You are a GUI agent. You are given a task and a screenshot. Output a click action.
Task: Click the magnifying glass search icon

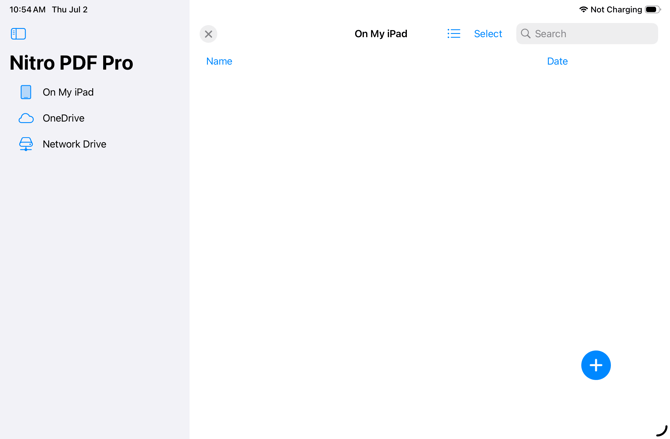click(x=526, y=34)
